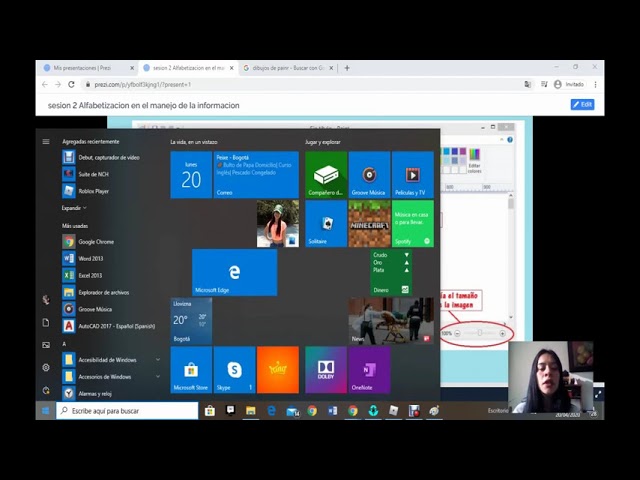Click the Paint zoom slider handle

480,333
